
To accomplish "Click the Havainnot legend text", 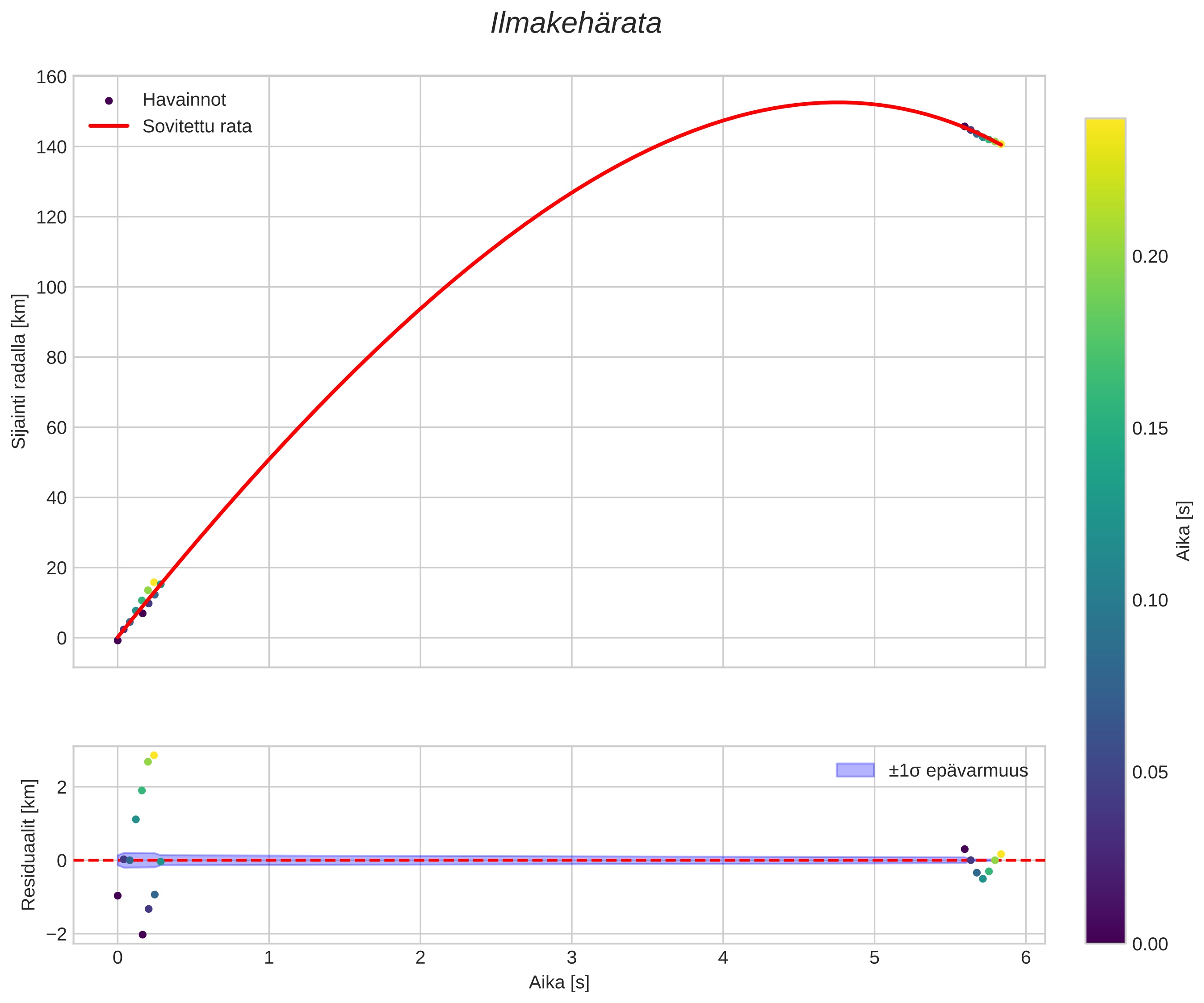I will (184, 100).
